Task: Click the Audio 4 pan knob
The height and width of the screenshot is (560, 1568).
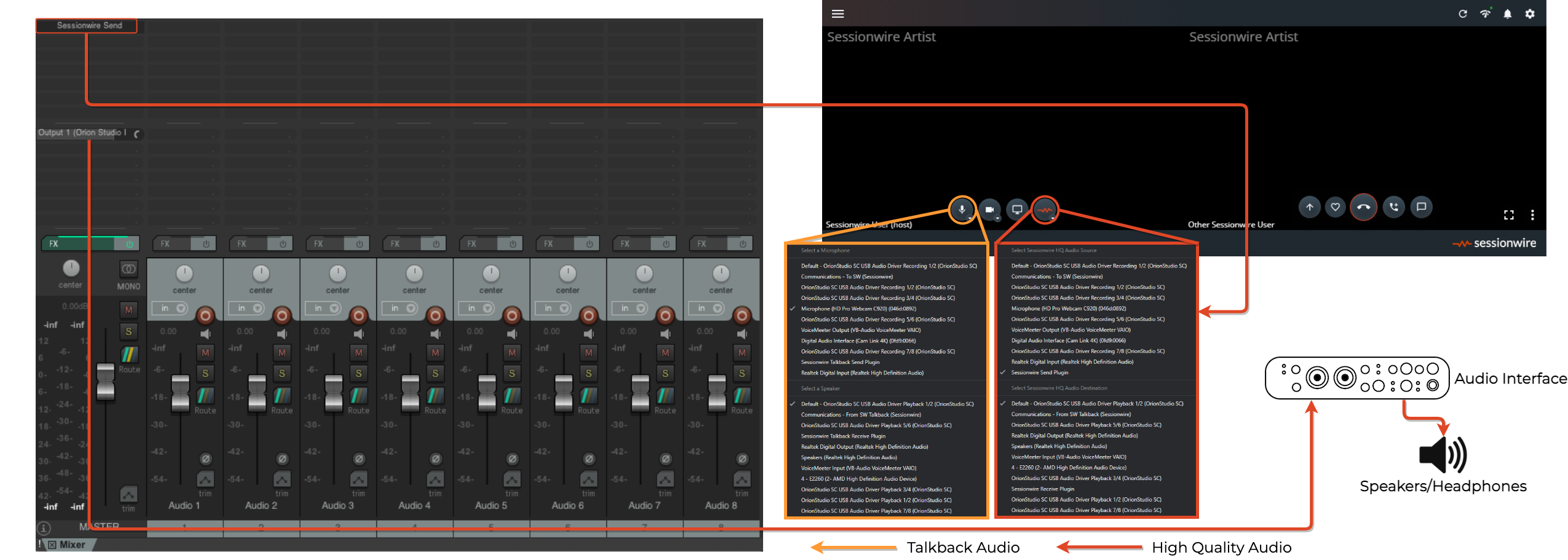Action: (x=414, y=274)
